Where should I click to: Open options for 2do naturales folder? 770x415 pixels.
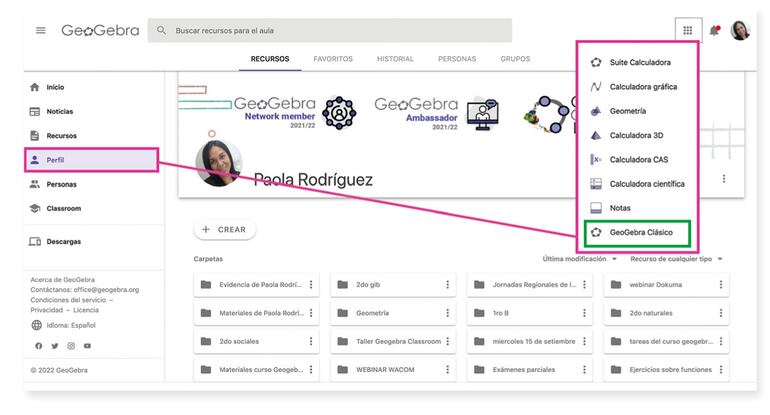[x=721, y=313]
